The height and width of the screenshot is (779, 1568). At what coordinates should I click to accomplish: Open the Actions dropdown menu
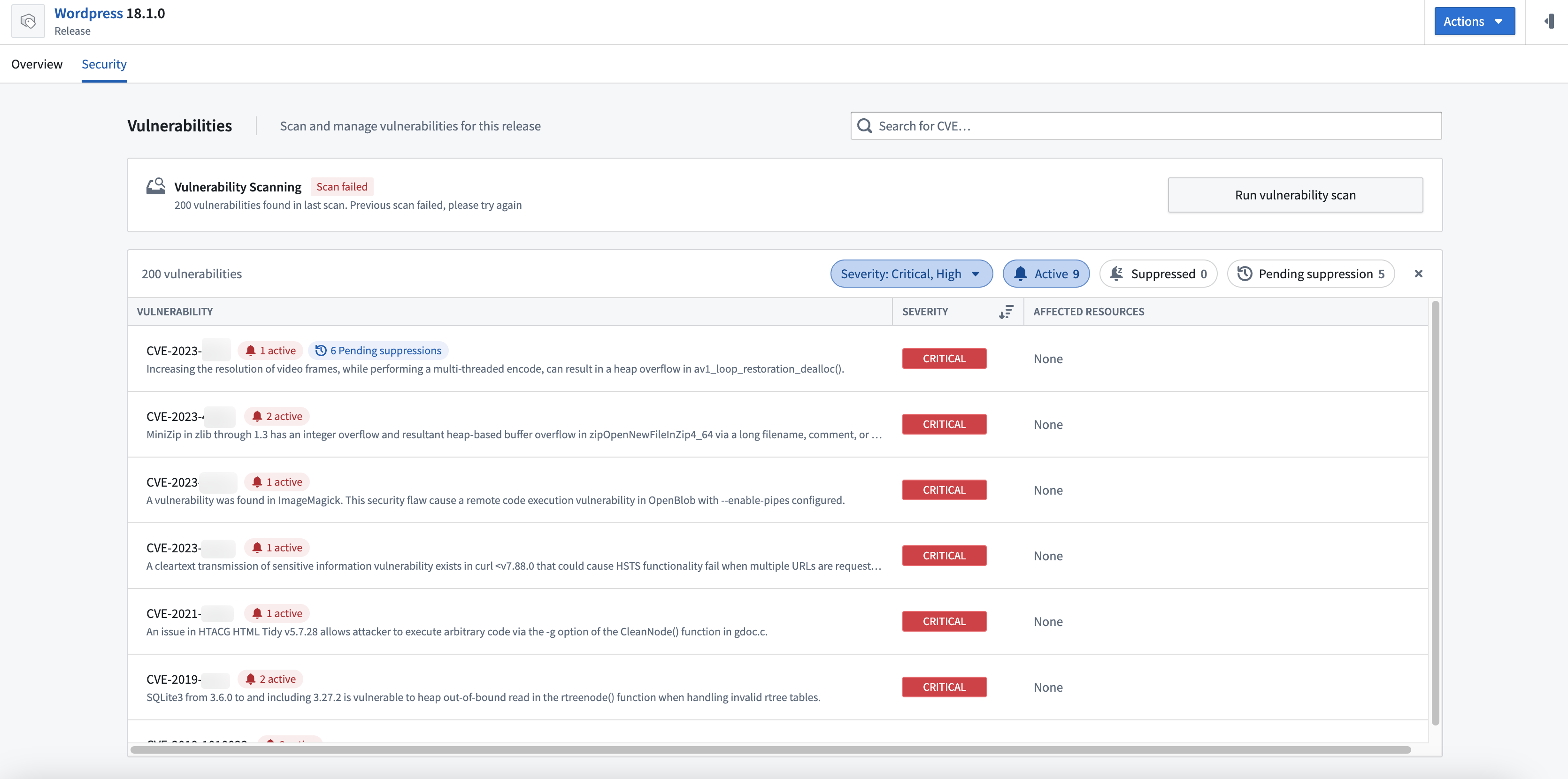coord(1474,21)
